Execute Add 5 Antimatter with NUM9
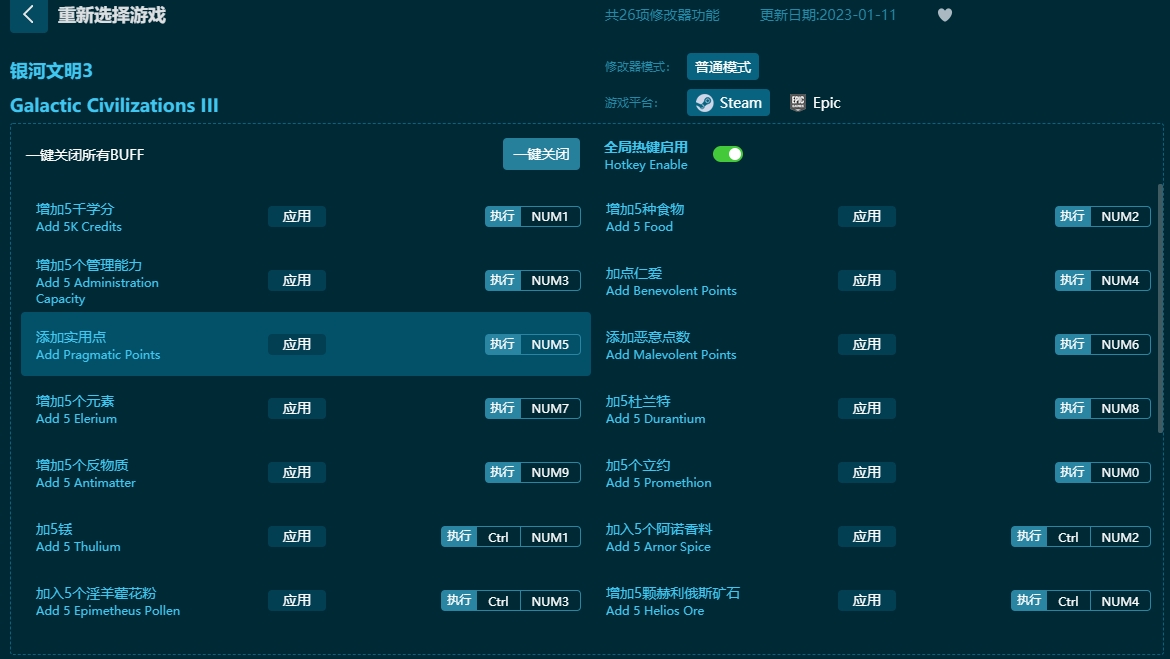Image resolution: width=1170 pixels, height=659 pixels. 533,472
